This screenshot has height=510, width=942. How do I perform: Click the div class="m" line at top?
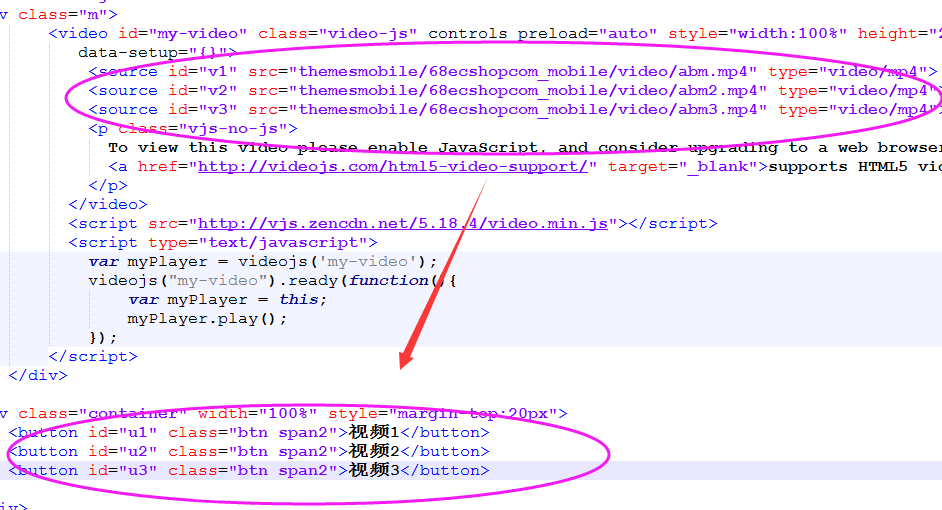(x=59, y=14)
